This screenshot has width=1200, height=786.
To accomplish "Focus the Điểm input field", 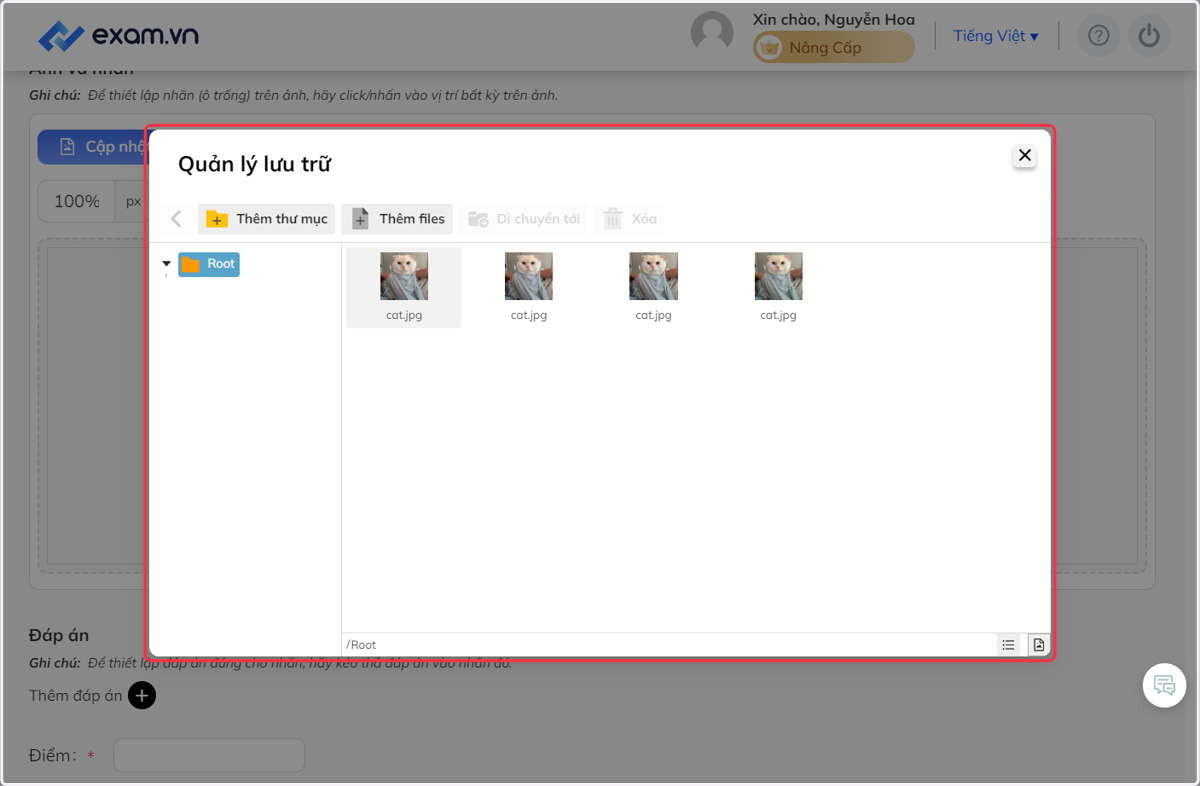I will click(209, 755).
